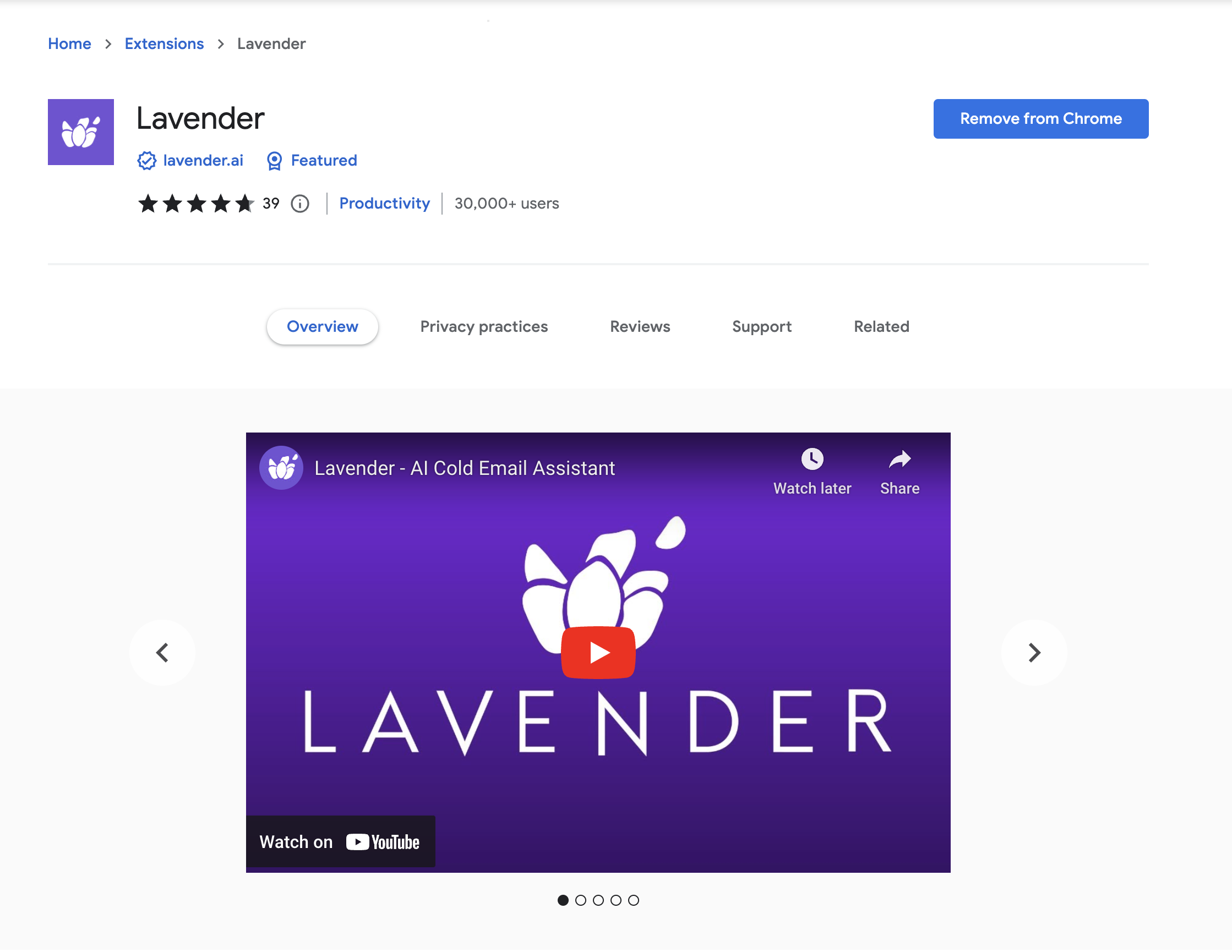Select the fifth carousel dot indicator

point(634,900)
